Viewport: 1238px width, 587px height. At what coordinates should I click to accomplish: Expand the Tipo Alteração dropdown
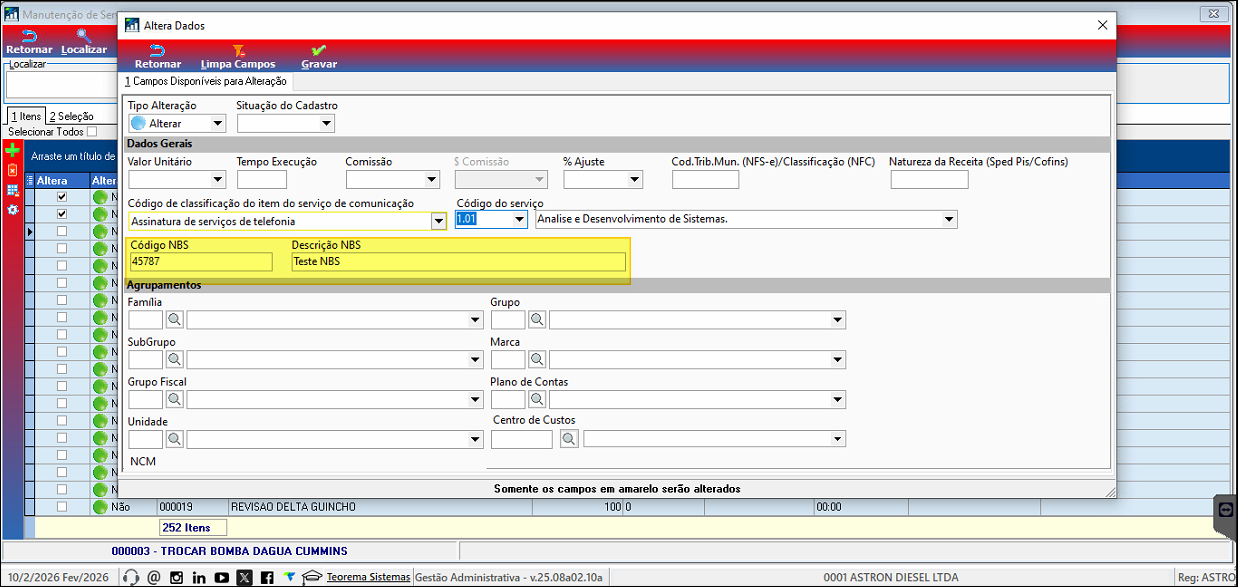pos(217,124)
